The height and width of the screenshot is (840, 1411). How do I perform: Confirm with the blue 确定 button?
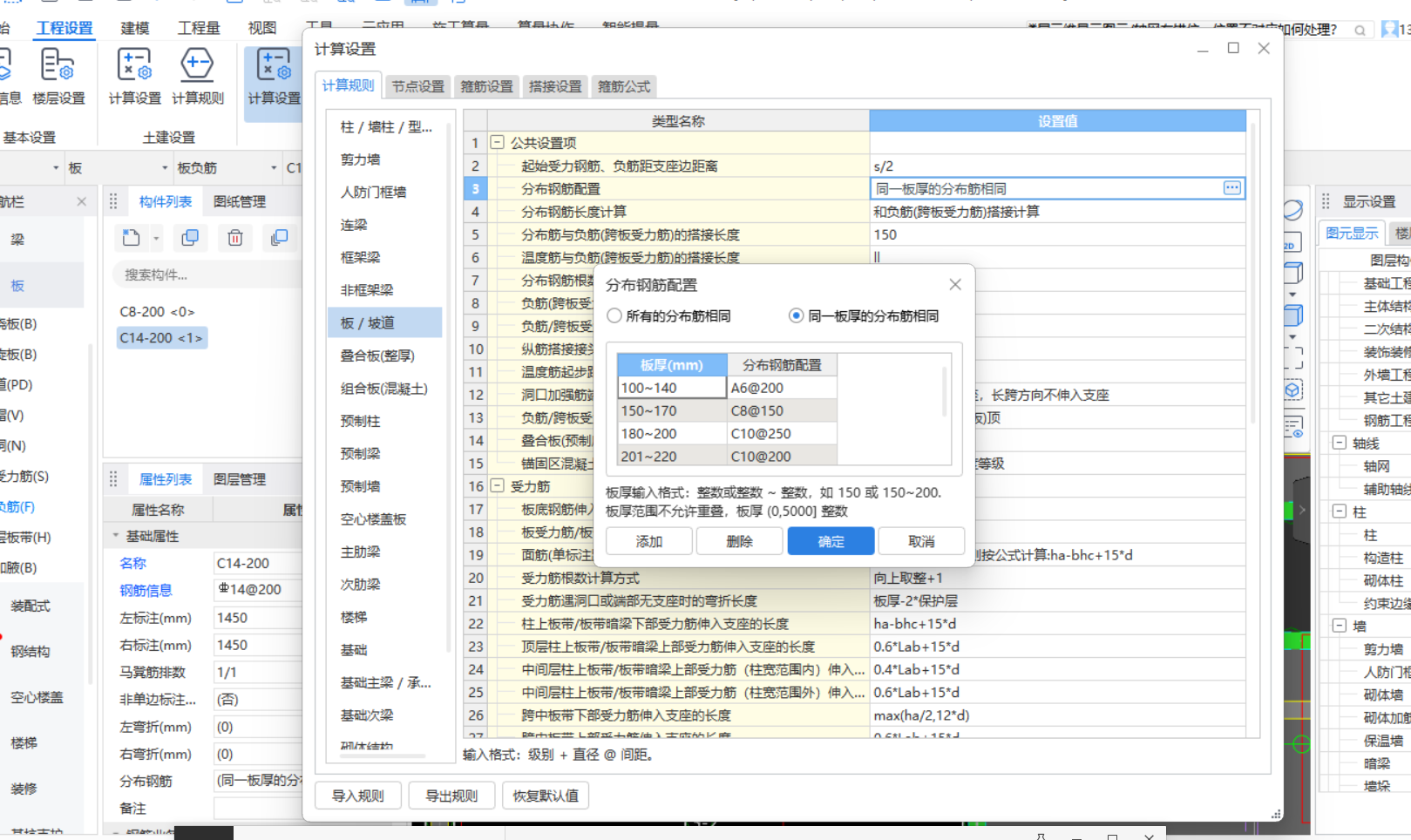point(831,541)
